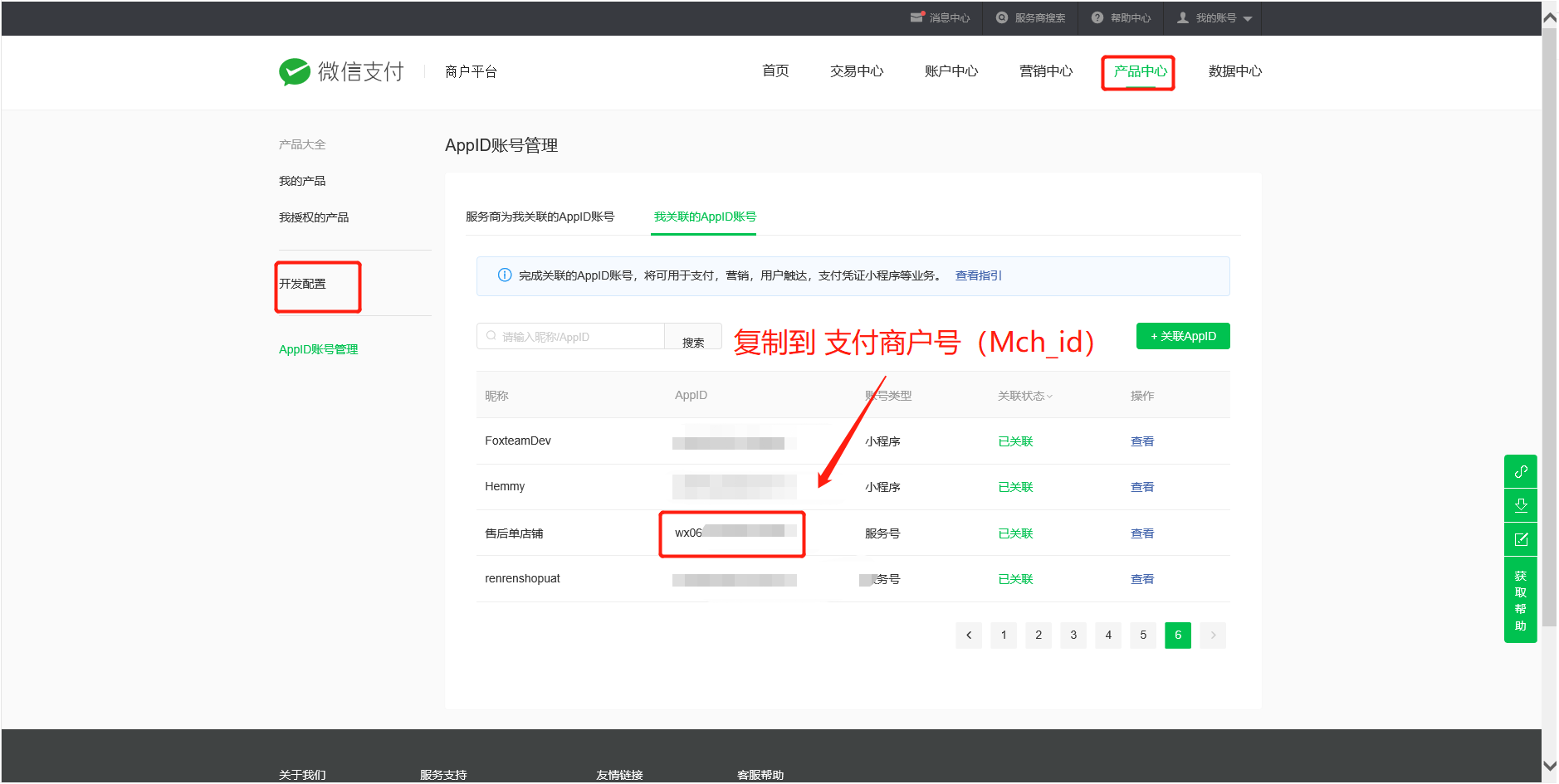Click the service provider search icon
The image size is (1559, 784).
[x=1002, y=17]
